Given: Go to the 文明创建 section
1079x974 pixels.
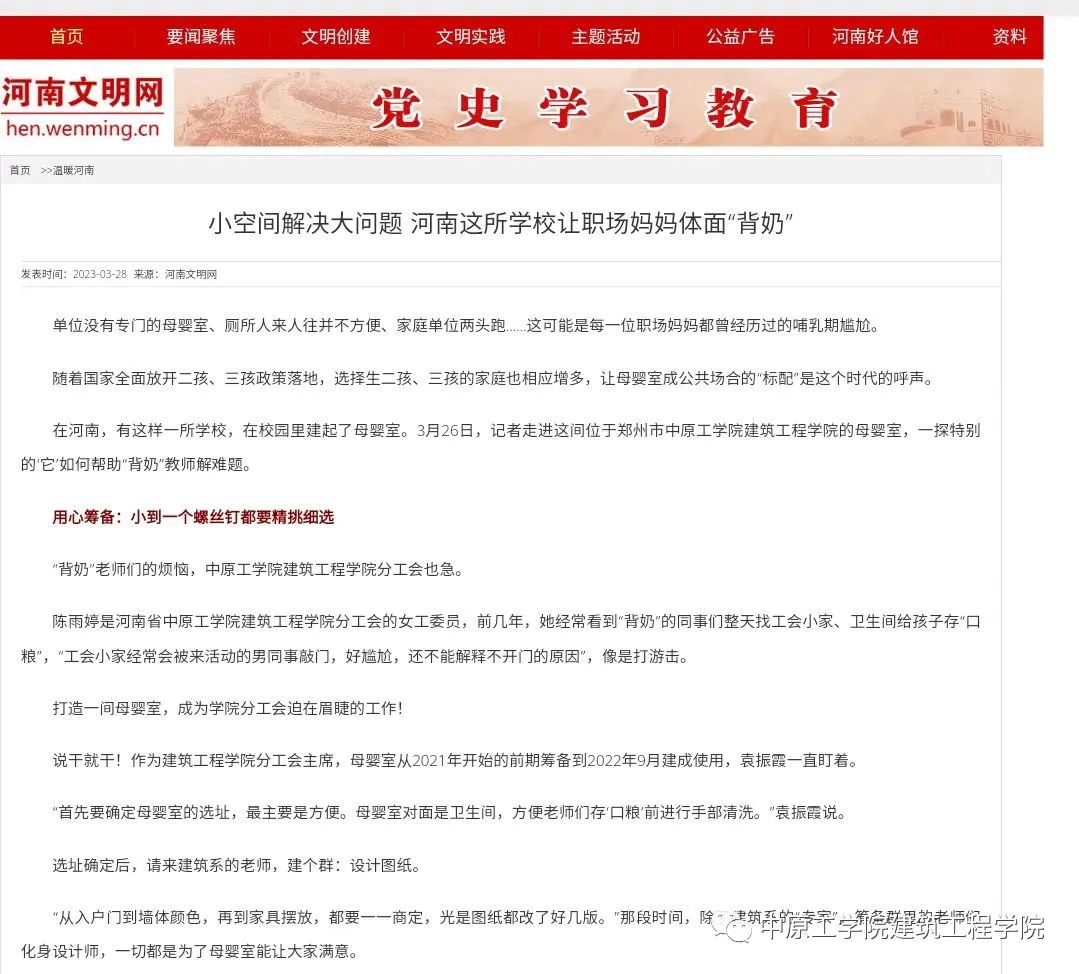Looking at the screenshot, I should pyautogui.click(x=336, y=37).
